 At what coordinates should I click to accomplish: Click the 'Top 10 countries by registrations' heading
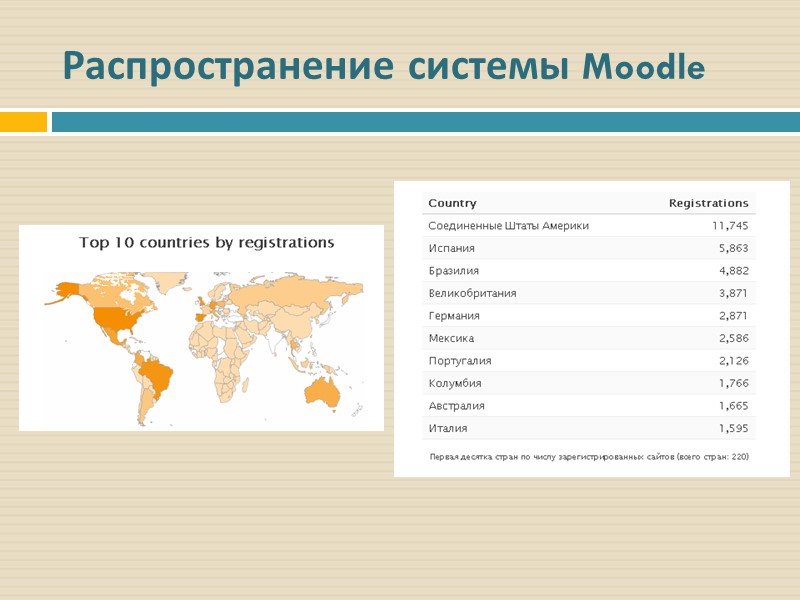pyautogui.click(x=206, y=242)
